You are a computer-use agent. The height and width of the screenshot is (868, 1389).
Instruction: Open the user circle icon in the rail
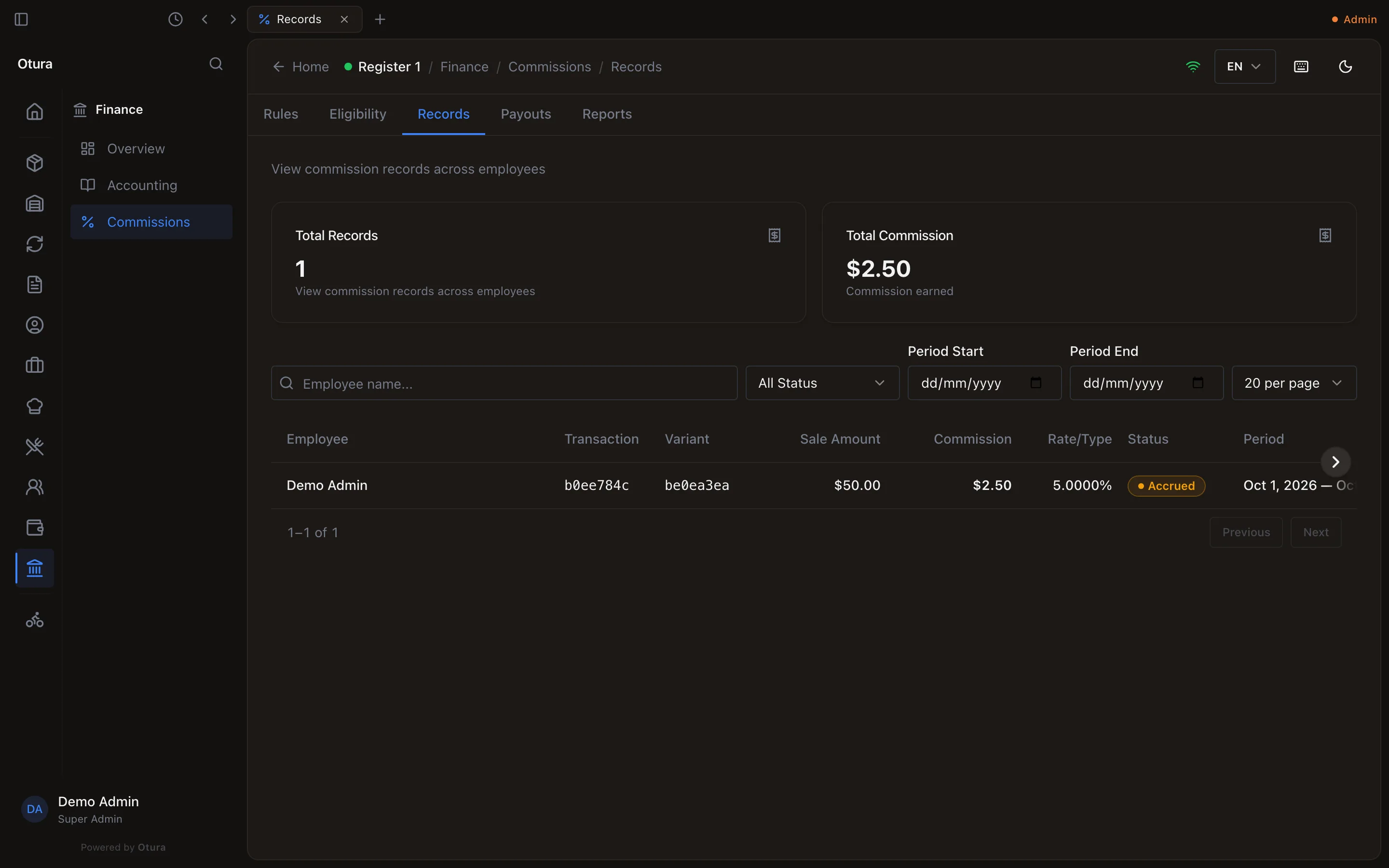(x=35, y=325)
